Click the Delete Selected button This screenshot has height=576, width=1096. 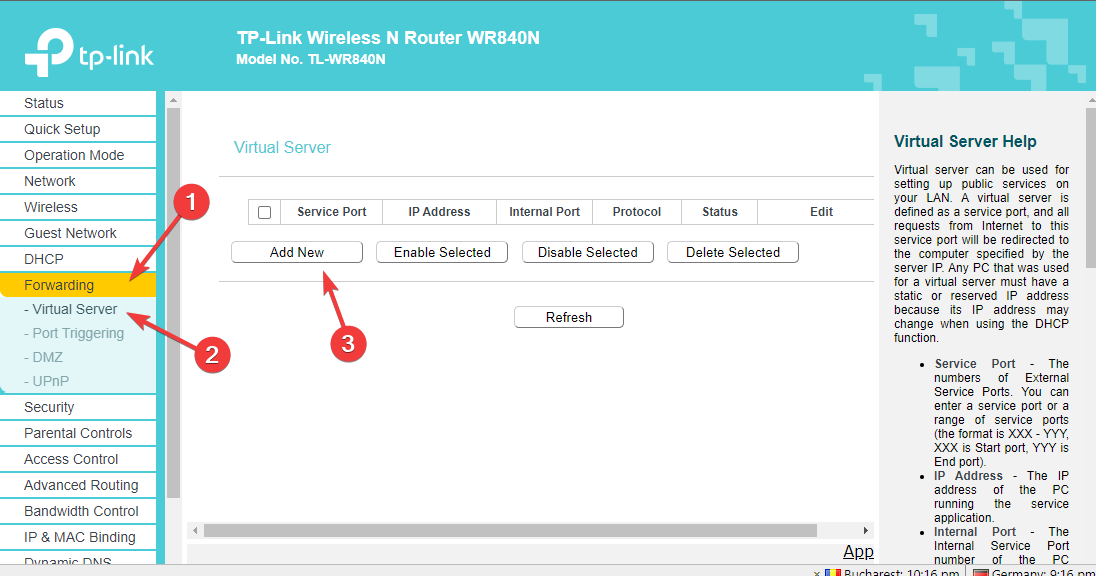(x=733, y=252)
